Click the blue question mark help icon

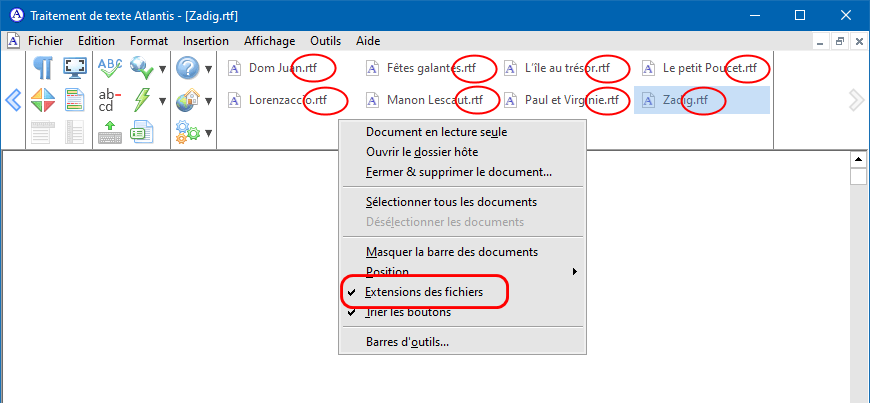(187, 68)
